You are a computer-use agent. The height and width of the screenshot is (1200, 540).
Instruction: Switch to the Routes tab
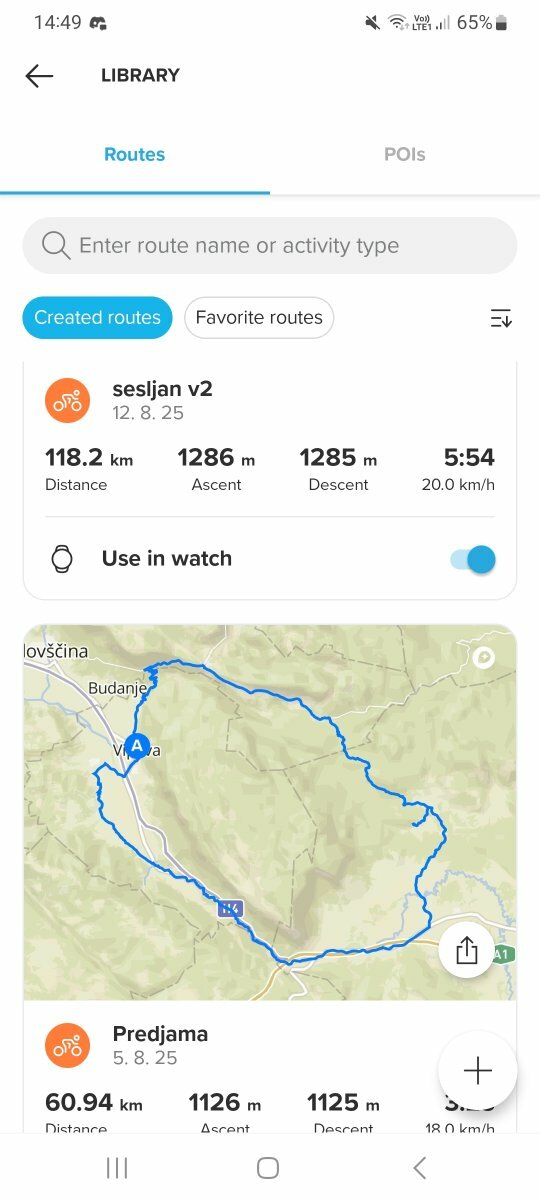(x=135, y=155)
